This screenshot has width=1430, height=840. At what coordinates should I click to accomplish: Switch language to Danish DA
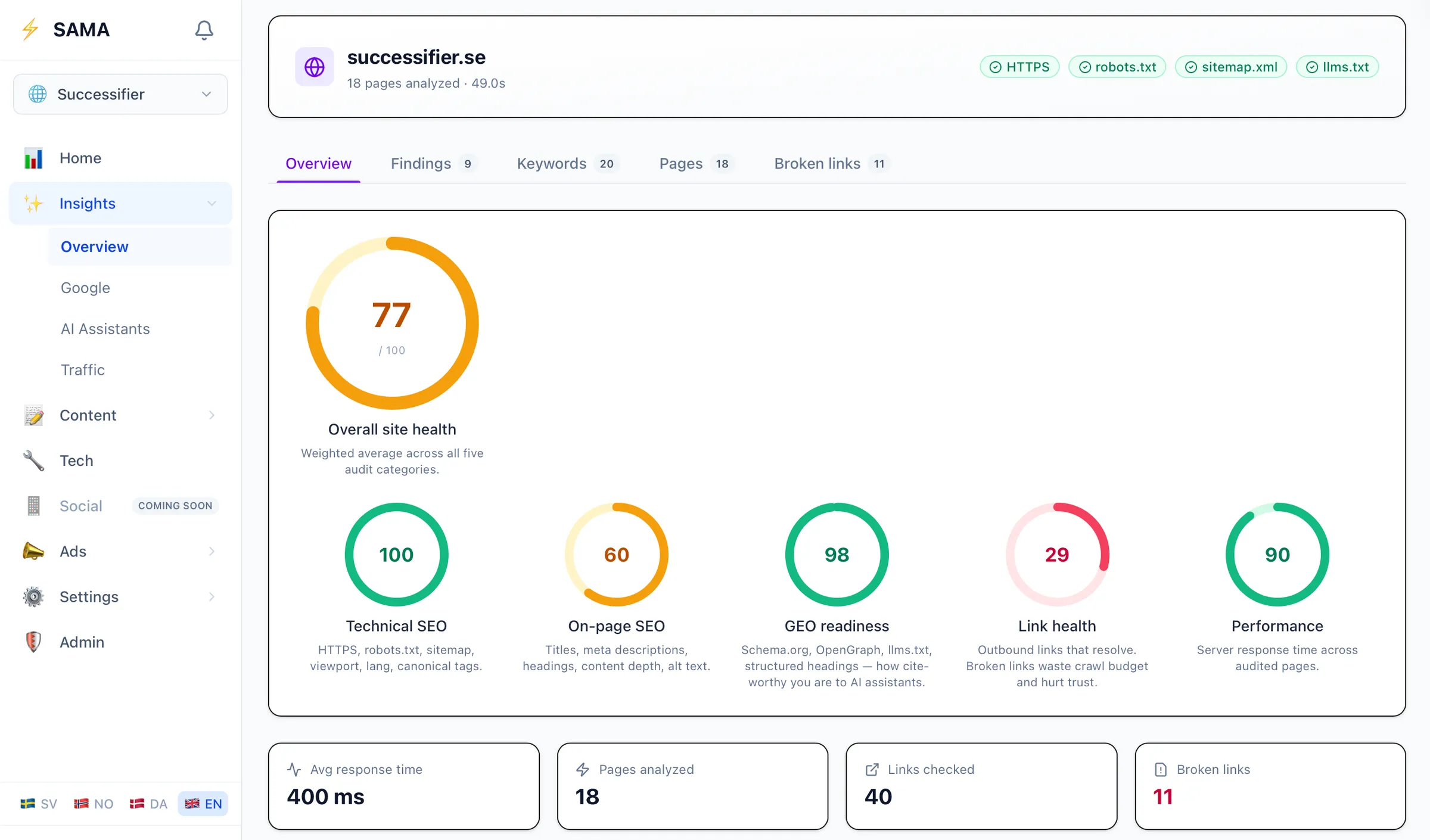pyautogui.click(x=148, y=804)
